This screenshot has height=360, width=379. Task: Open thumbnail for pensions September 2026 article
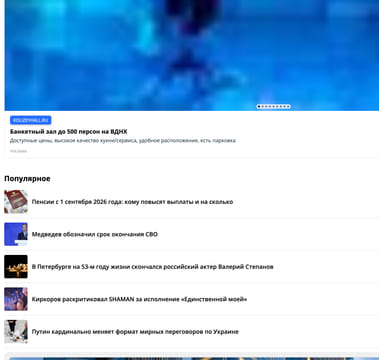16,202
